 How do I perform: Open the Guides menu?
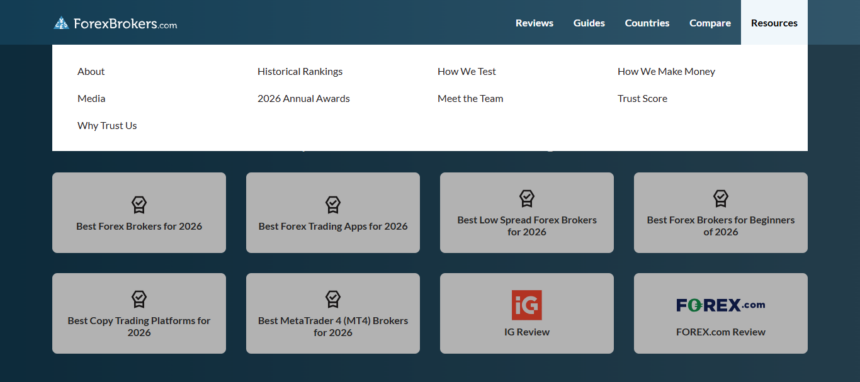[589, 23]
